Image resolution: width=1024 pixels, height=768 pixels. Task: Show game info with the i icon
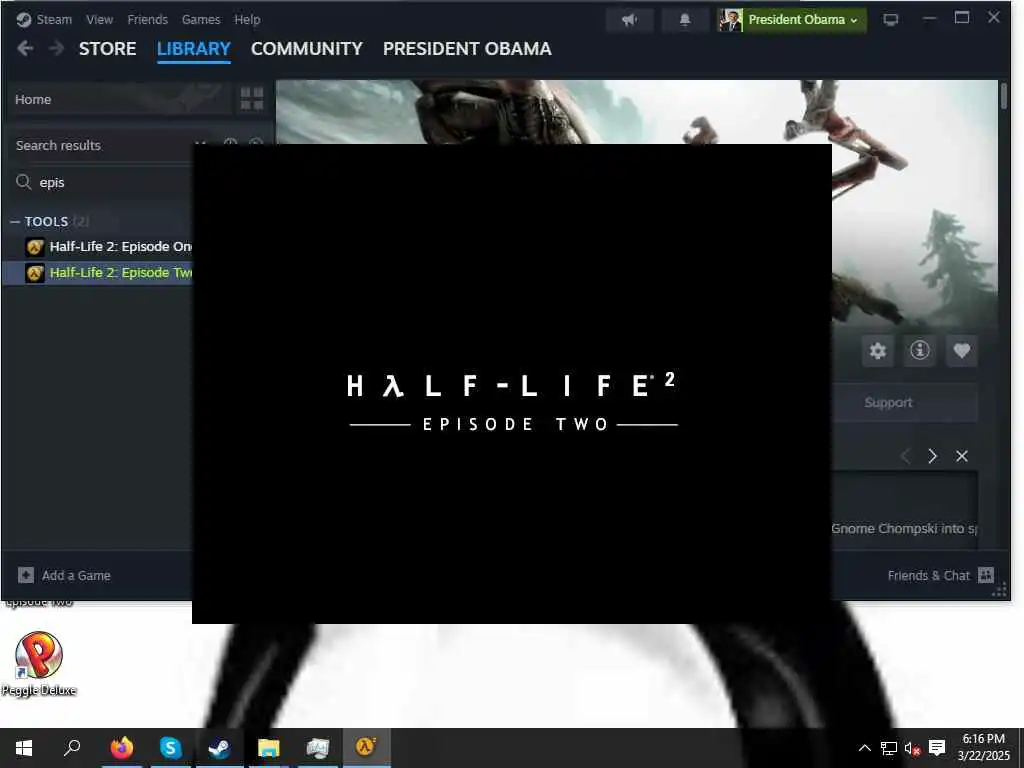click(920, 351)
